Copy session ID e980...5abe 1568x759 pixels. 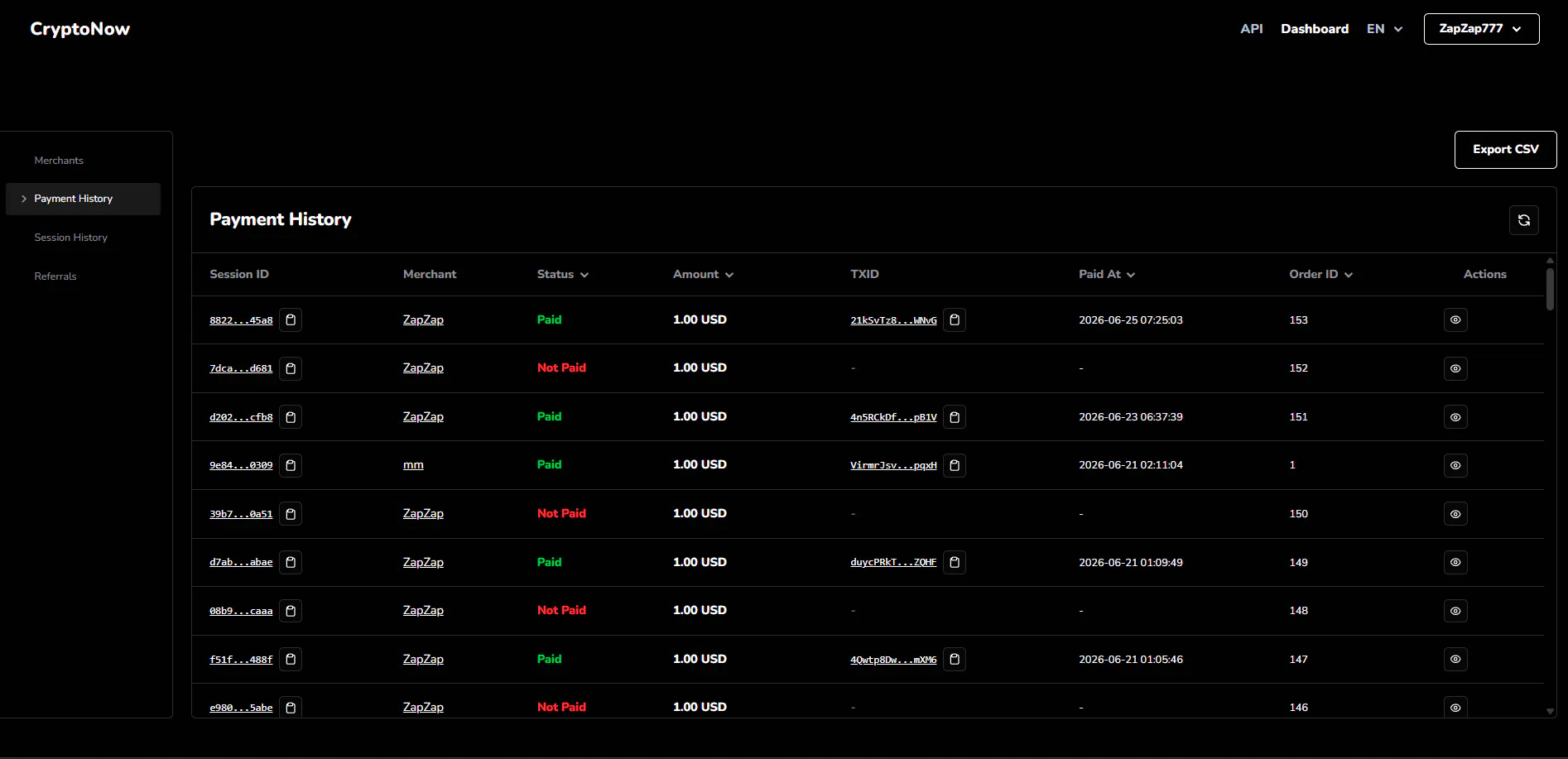[x=291, y=707]
